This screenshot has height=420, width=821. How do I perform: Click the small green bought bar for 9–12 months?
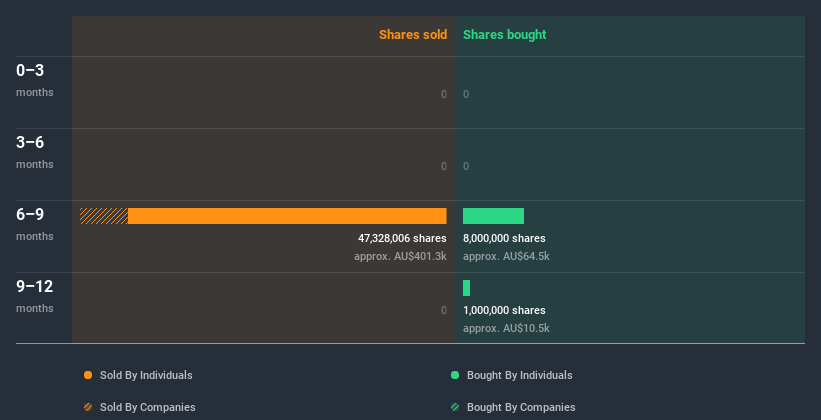467,288
